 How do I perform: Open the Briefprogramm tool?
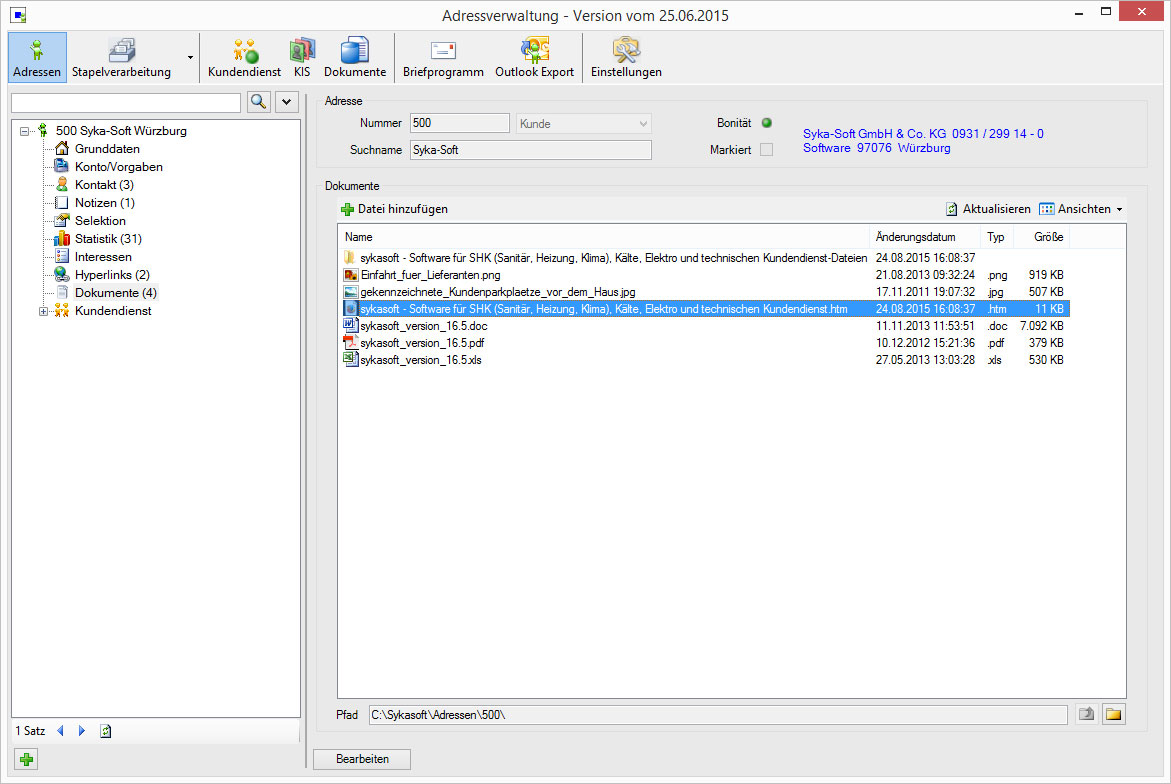point(443,58)
